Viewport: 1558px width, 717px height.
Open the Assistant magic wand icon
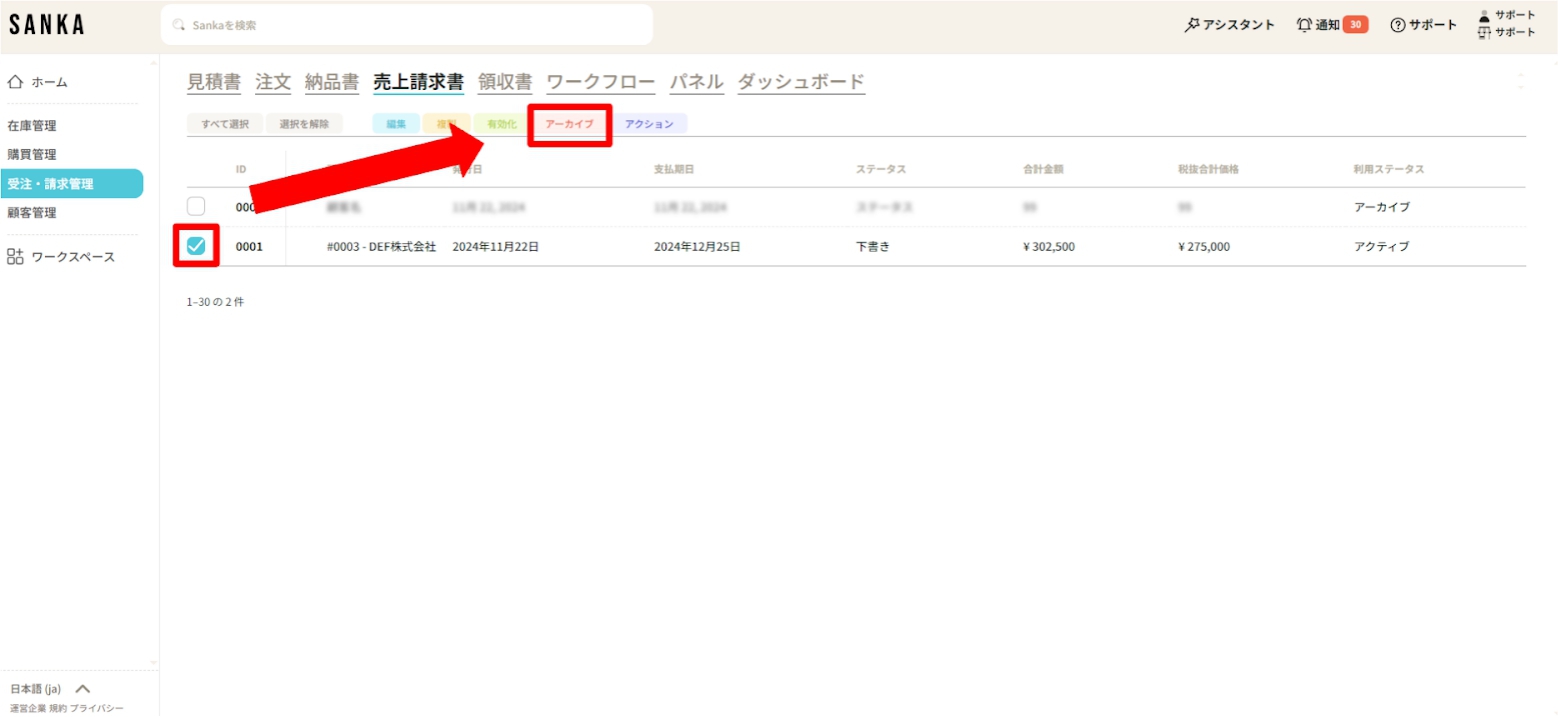1191,25
